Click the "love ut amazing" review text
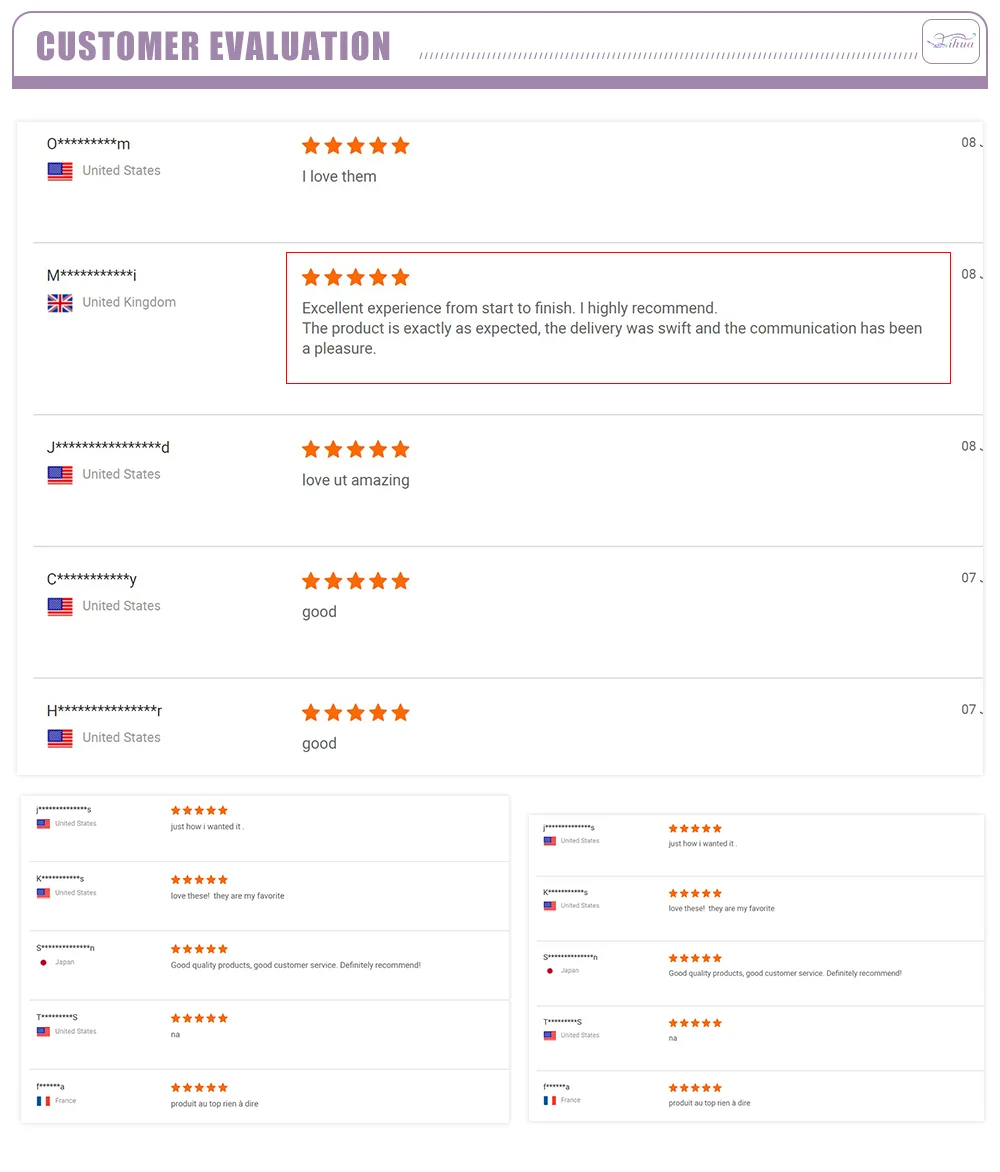The image size is (1000, 1172). pyautogui.click(x=356, y=480)
